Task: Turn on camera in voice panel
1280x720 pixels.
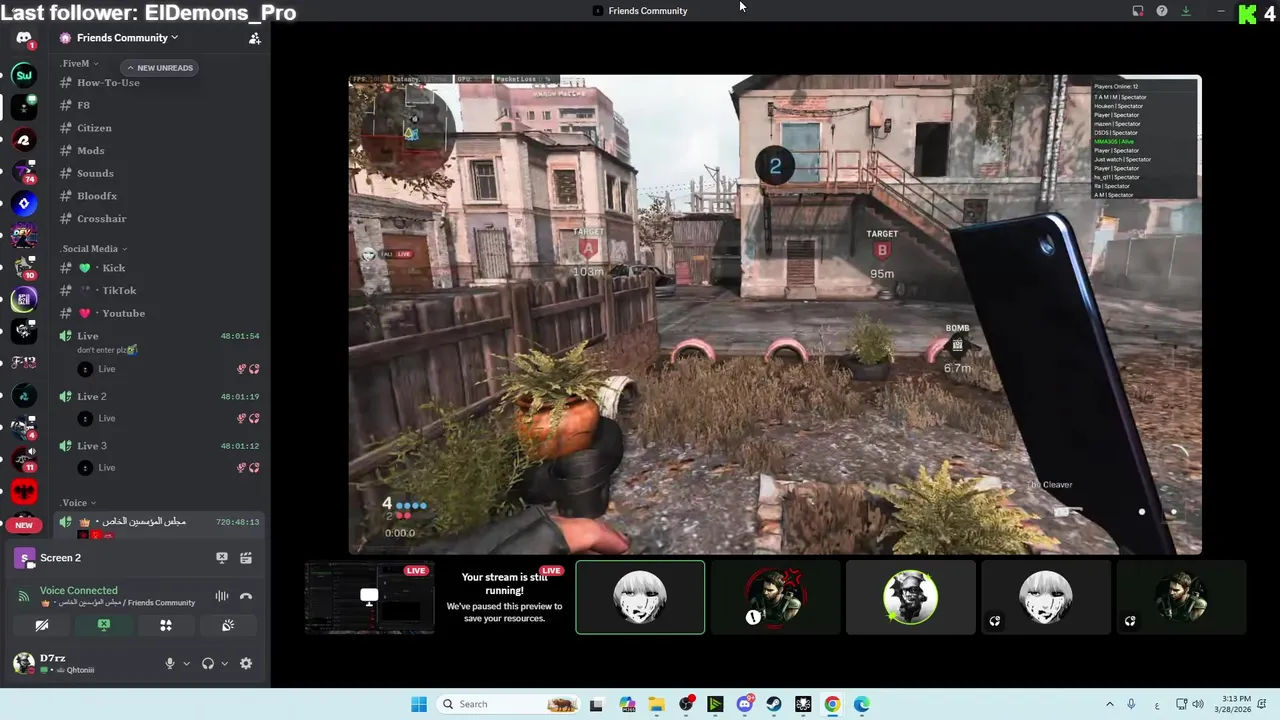Action: pyautogui.click(x=42, y=626)
